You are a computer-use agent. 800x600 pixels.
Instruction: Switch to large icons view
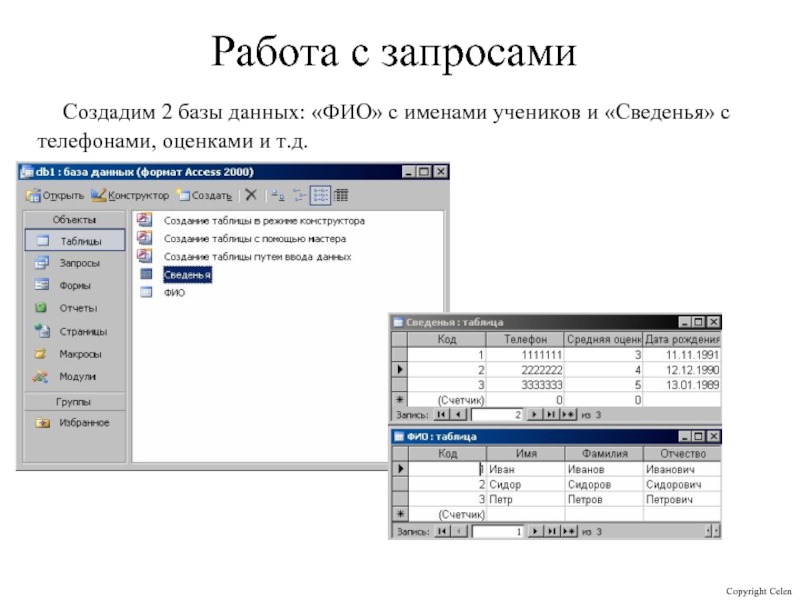(277, 196)
